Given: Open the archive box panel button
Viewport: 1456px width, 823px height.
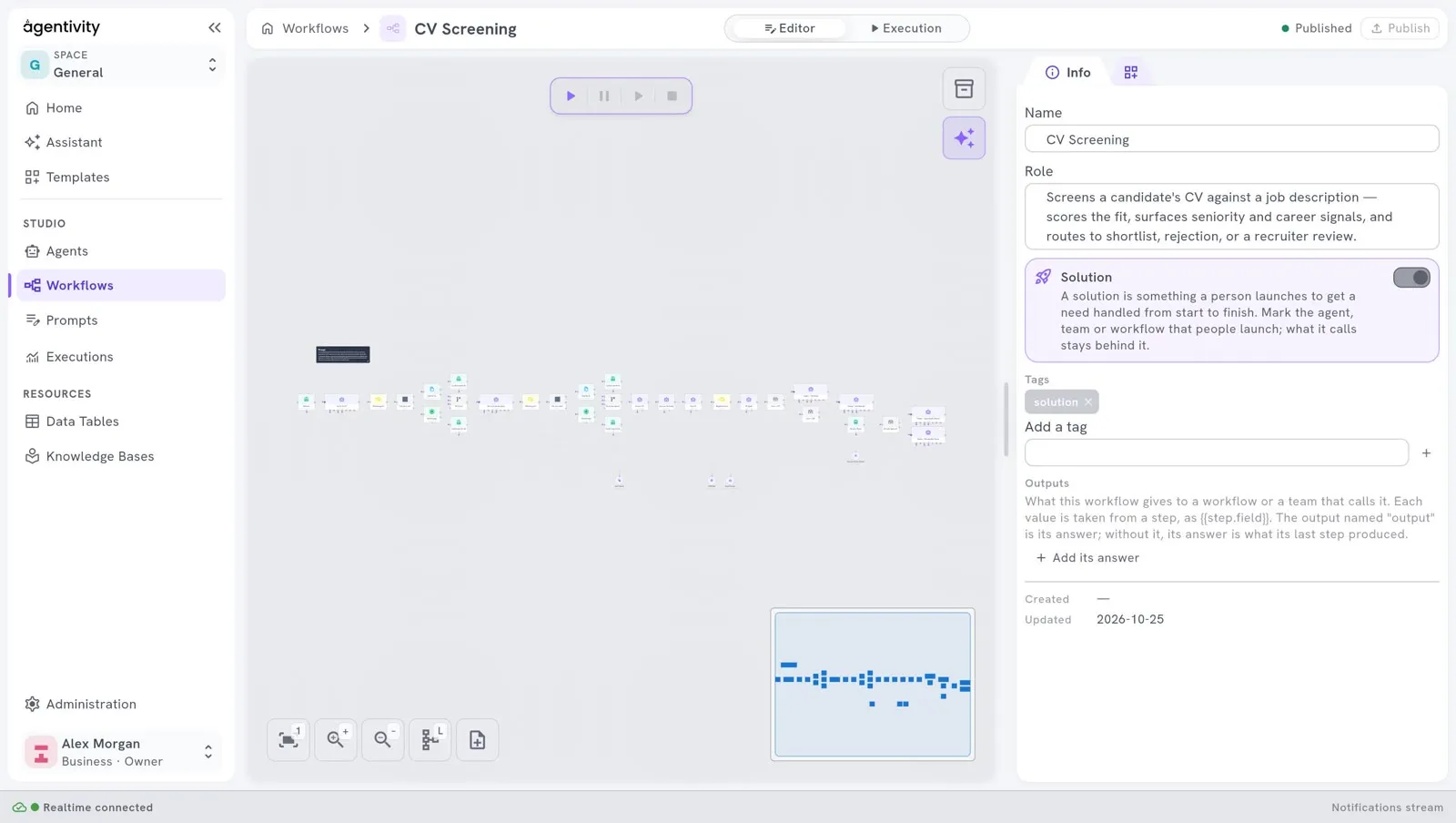Looking at the screenshot, I should click(964, 89).
